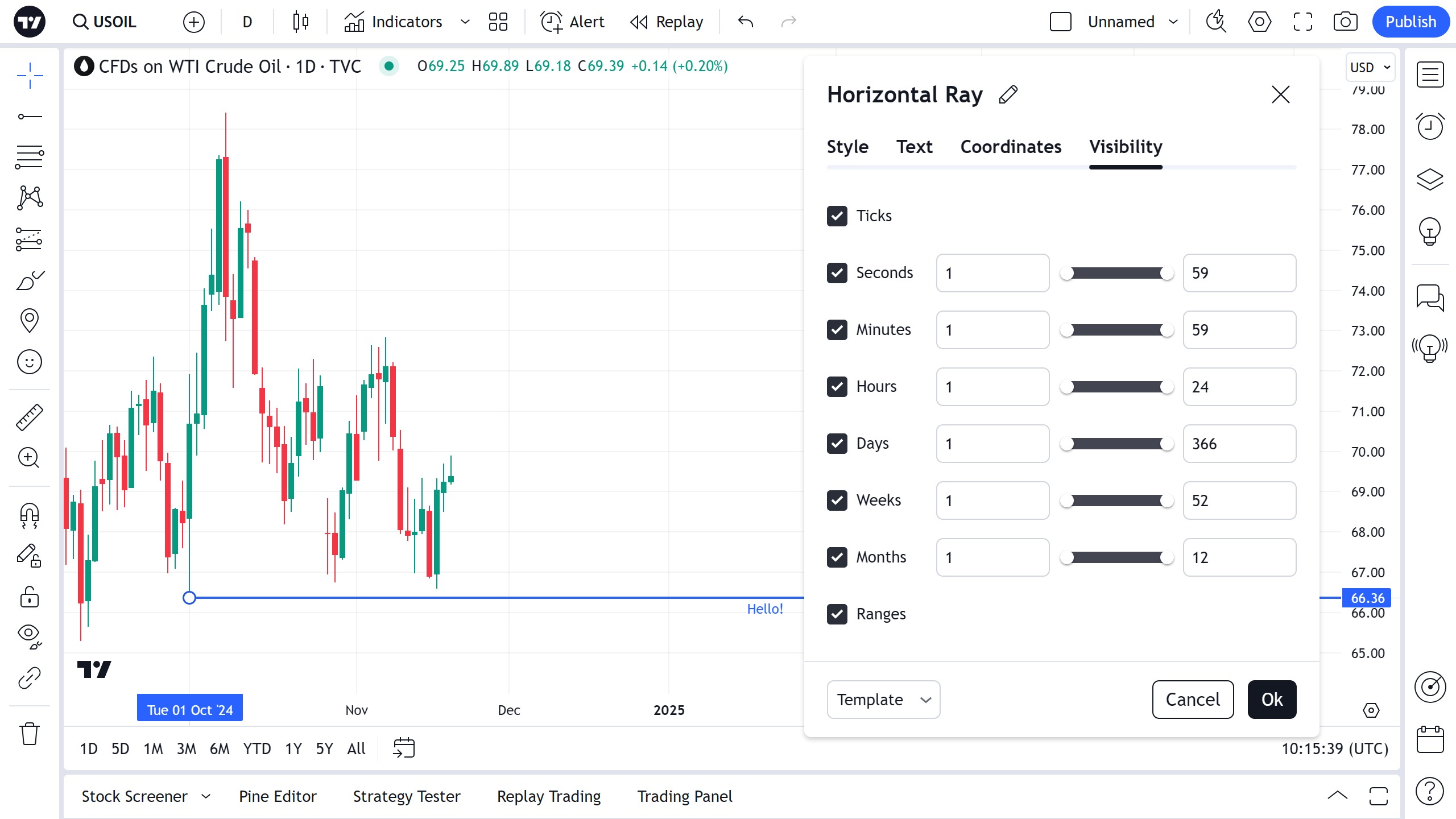The width and height of the screenshot is (1456, 819).
Task: Uncheck the Ticks checkbox
Action: [837, 216]
